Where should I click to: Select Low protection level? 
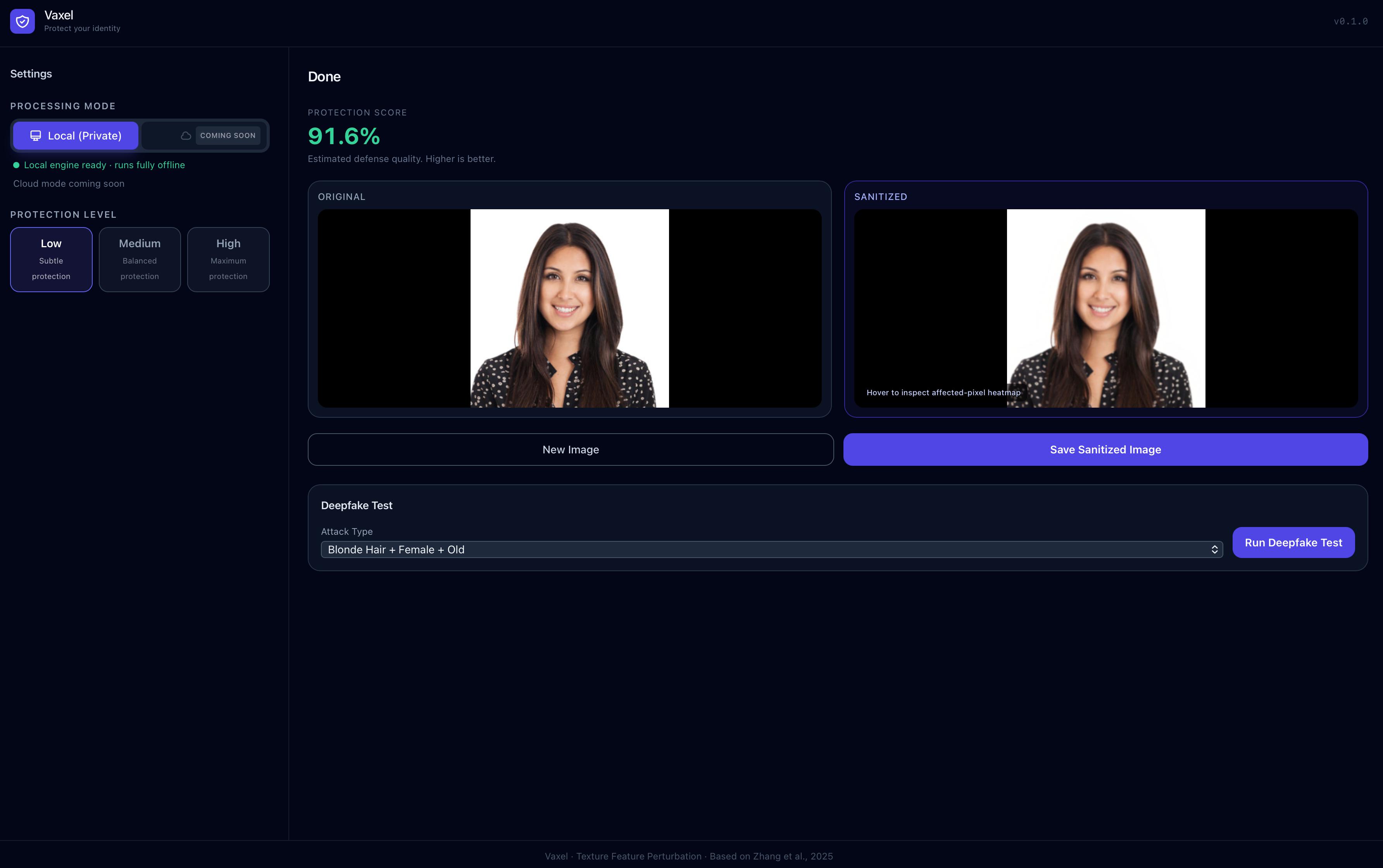click(x=51, y=260)
